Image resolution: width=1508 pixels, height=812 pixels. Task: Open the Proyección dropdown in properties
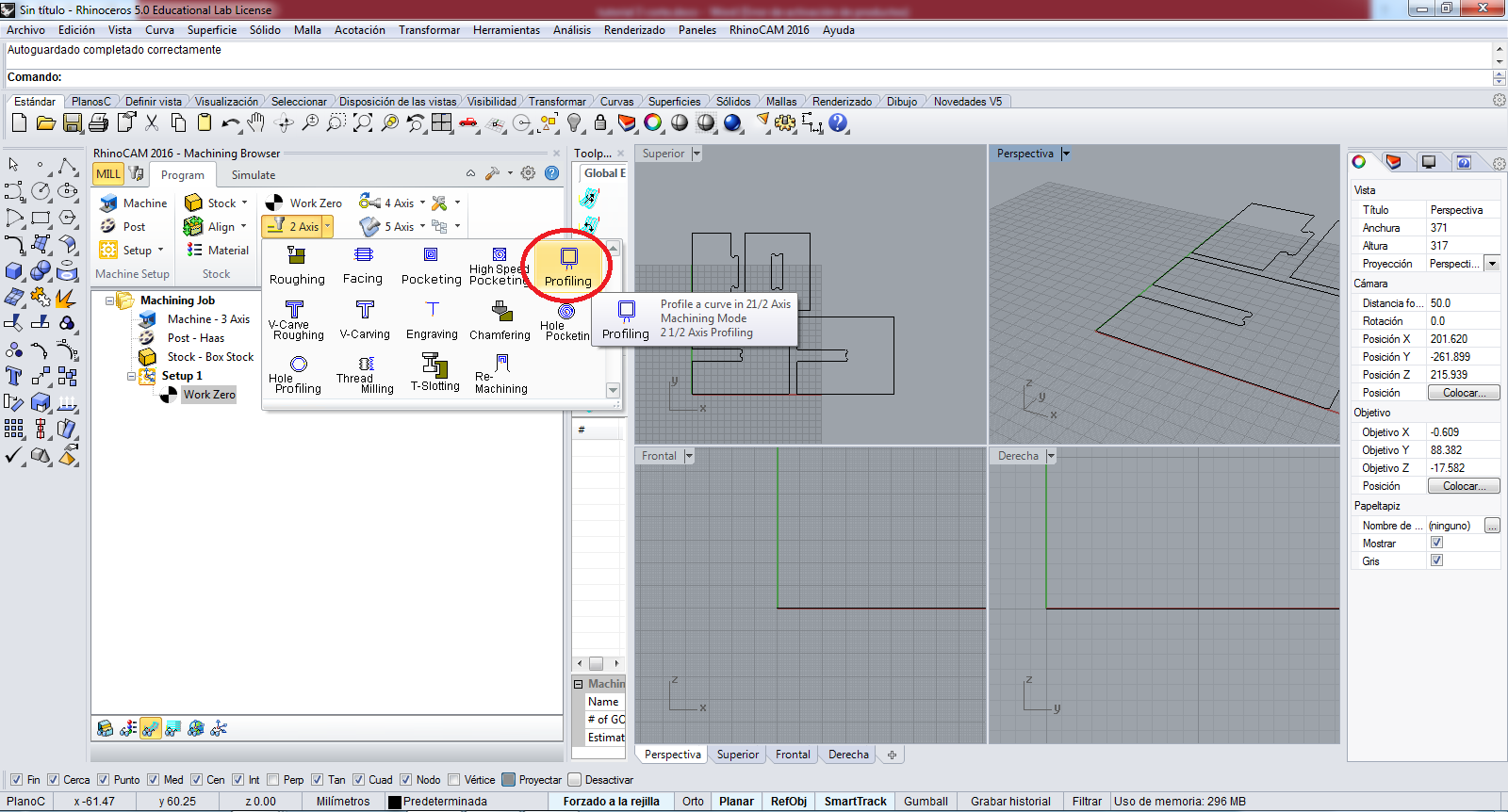coord(1492,264)
